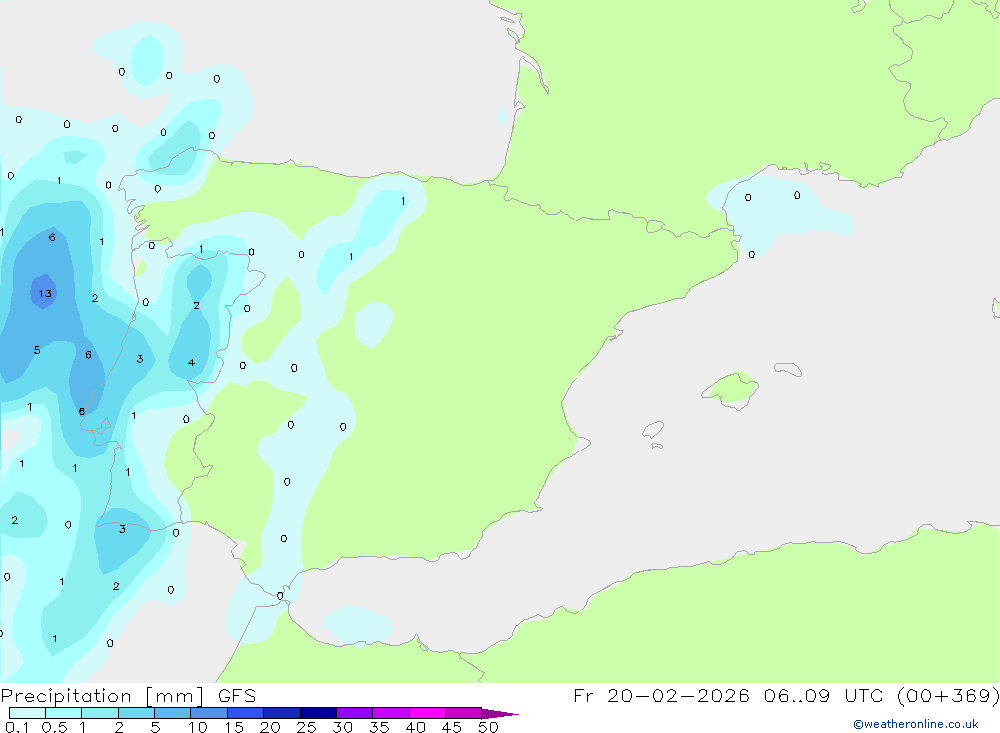Screen dimensions: 1000x733
Task: Click the legend label '25'
Action: click(306, 727)
